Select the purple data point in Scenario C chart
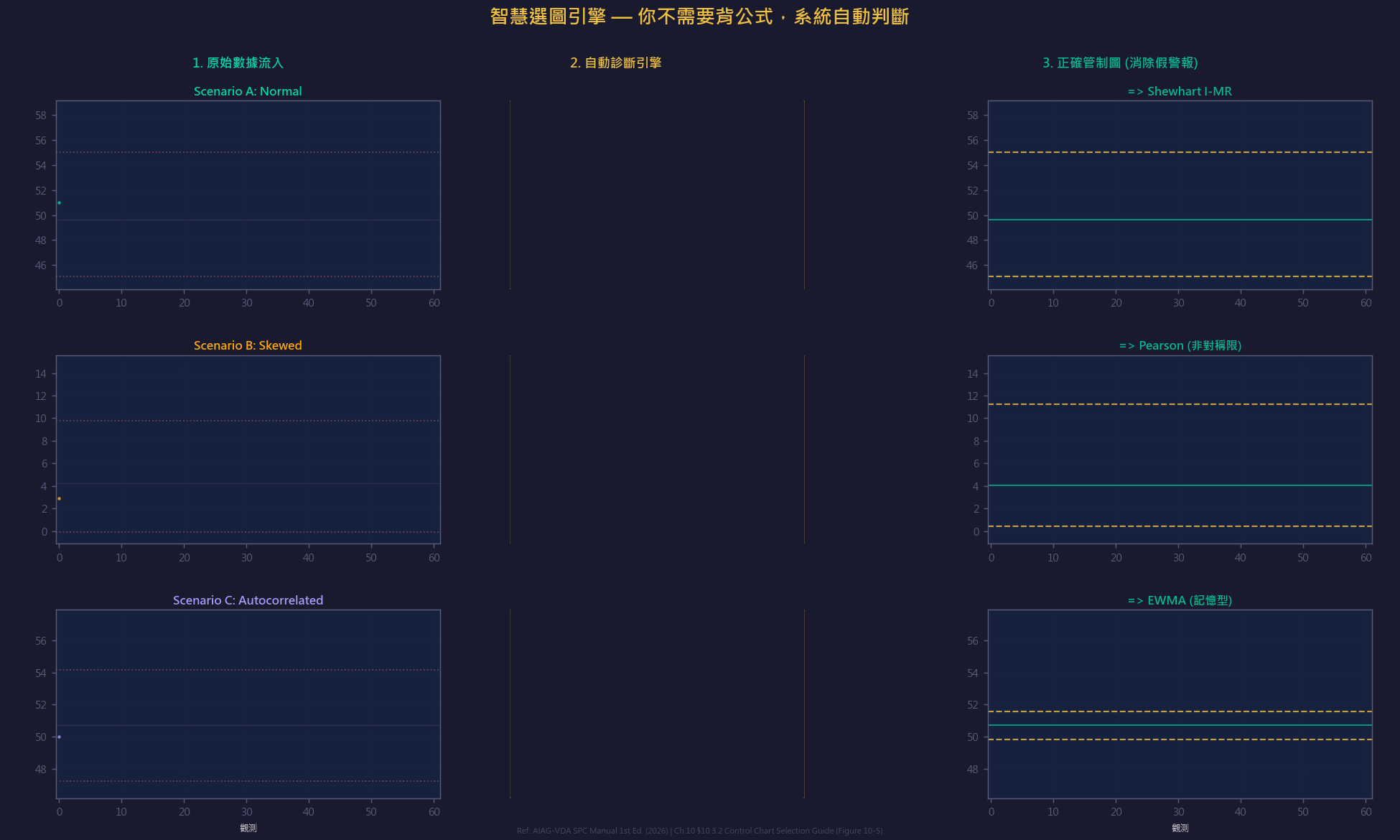Screen dimensions: 1400x840 coord(60,737)
